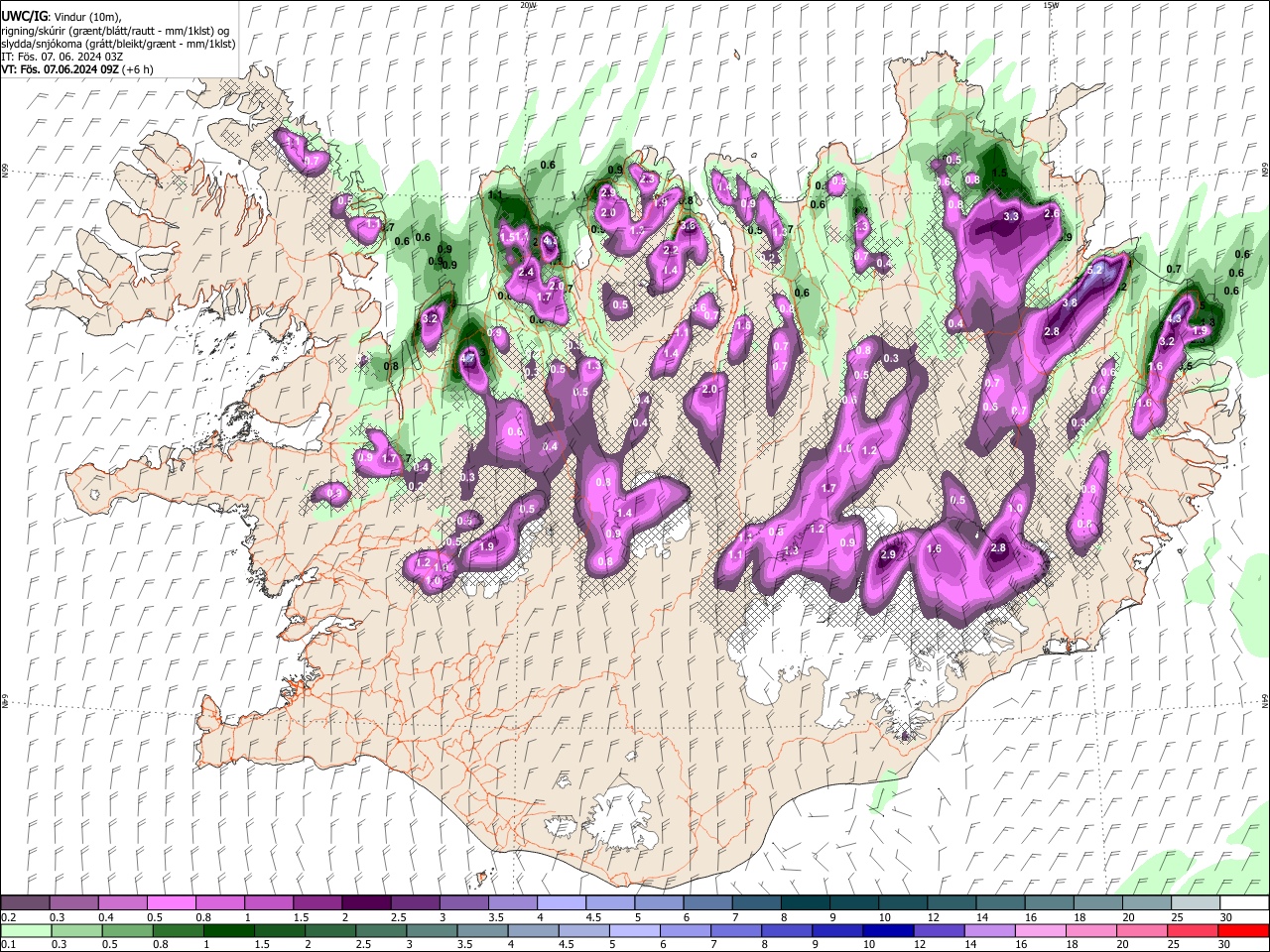Screen dimensions: 1270x952
Task: Click the 2.6 precipitation value on map
Action: [x=1052, y=213]
